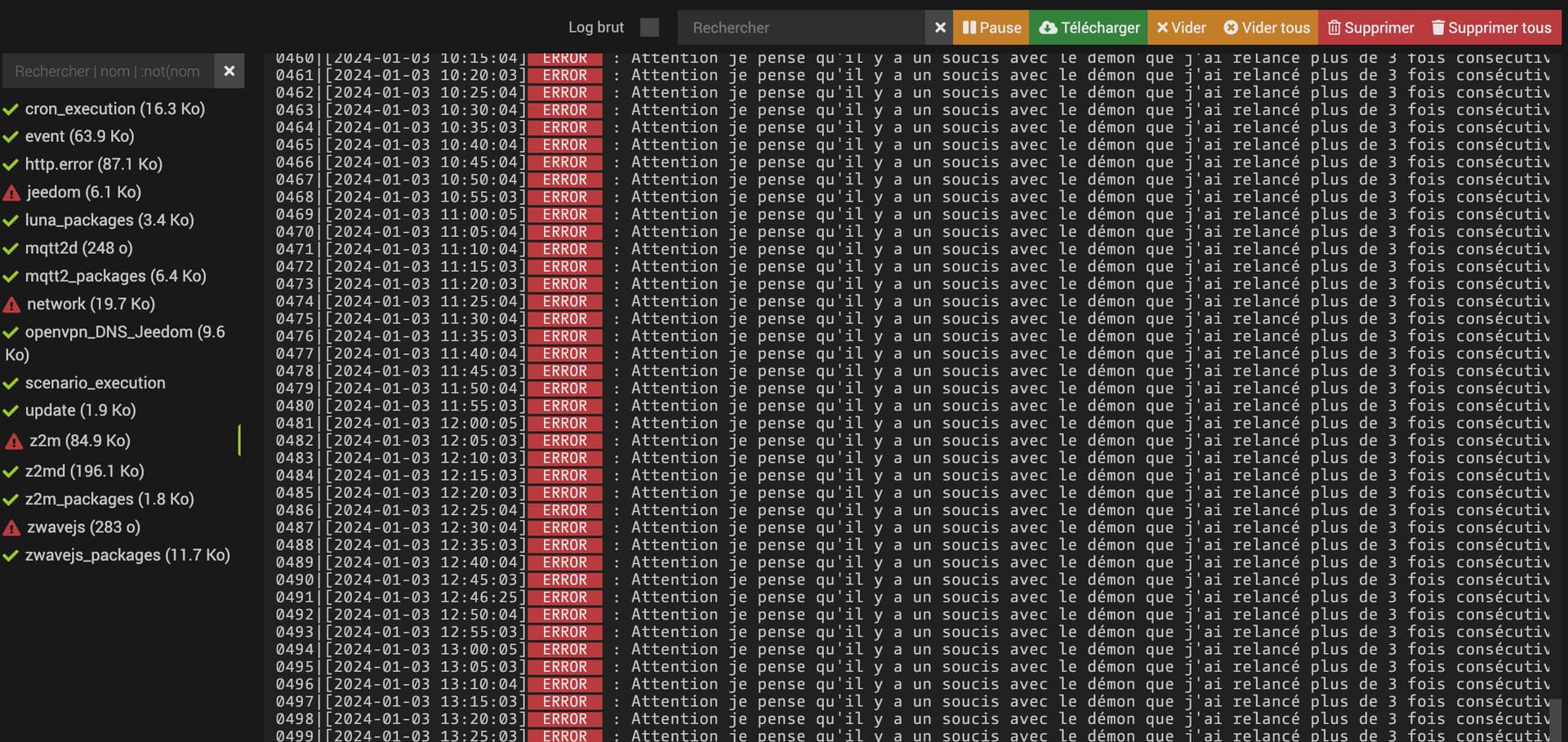Click the green checkmark beside scenario_execution
This screenshot has width=1568, height=742.
pyautogui.click(x=11, y=384)
